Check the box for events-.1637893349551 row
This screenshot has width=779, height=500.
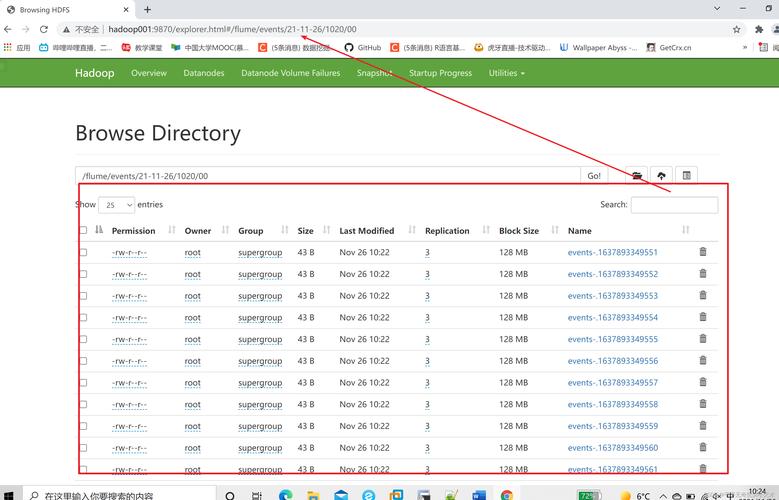(x=83, y=252)
